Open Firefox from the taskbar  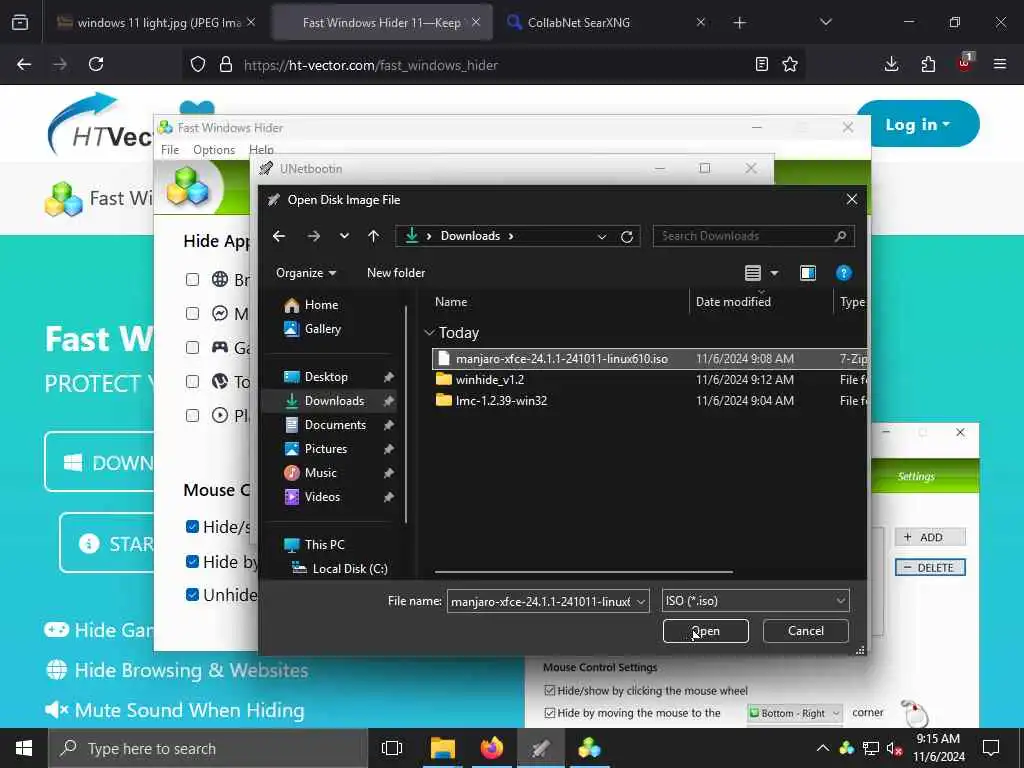pos(492,748)
